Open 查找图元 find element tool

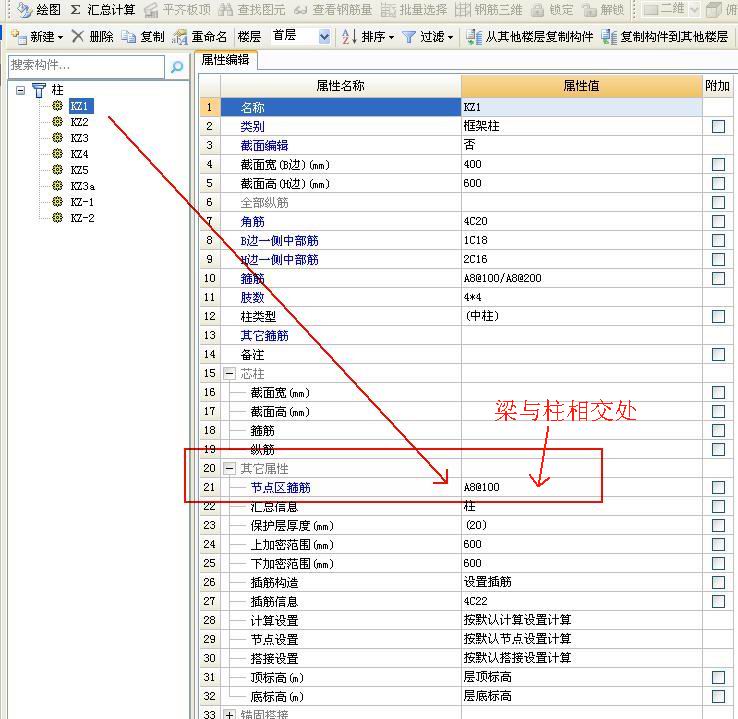tap(252, 9)
